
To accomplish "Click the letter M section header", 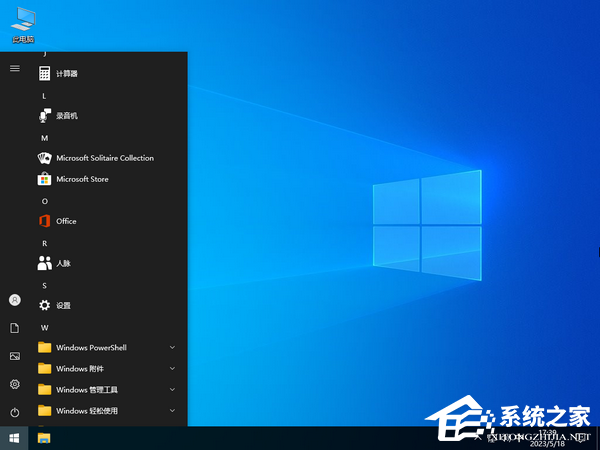I will pos(44,137).
